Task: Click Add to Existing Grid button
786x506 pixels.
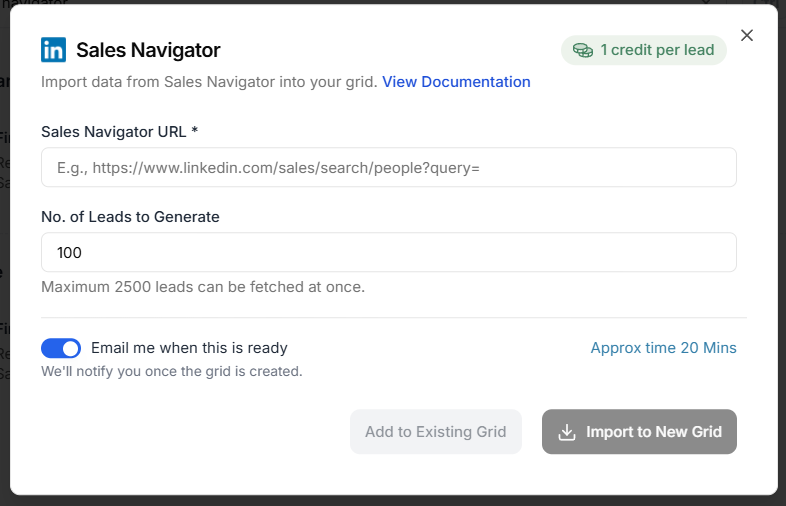Action: coord(436,432)
